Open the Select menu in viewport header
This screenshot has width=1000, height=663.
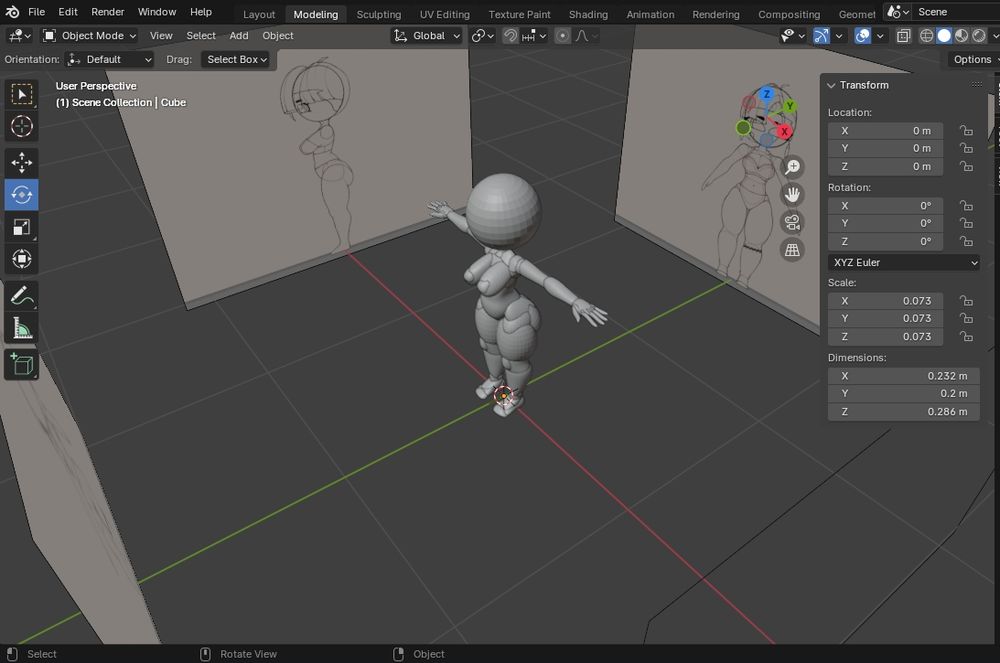coord(201,36)
